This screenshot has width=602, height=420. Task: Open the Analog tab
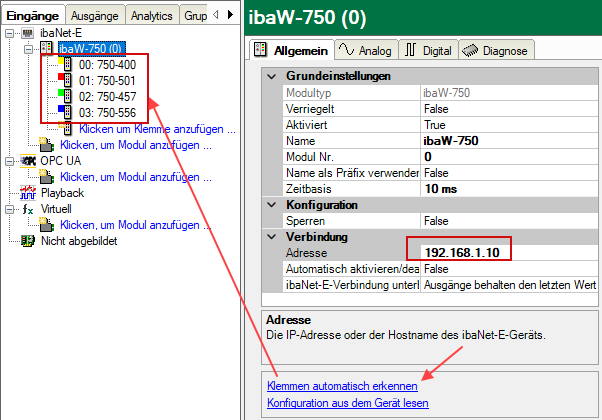[367, 49]
